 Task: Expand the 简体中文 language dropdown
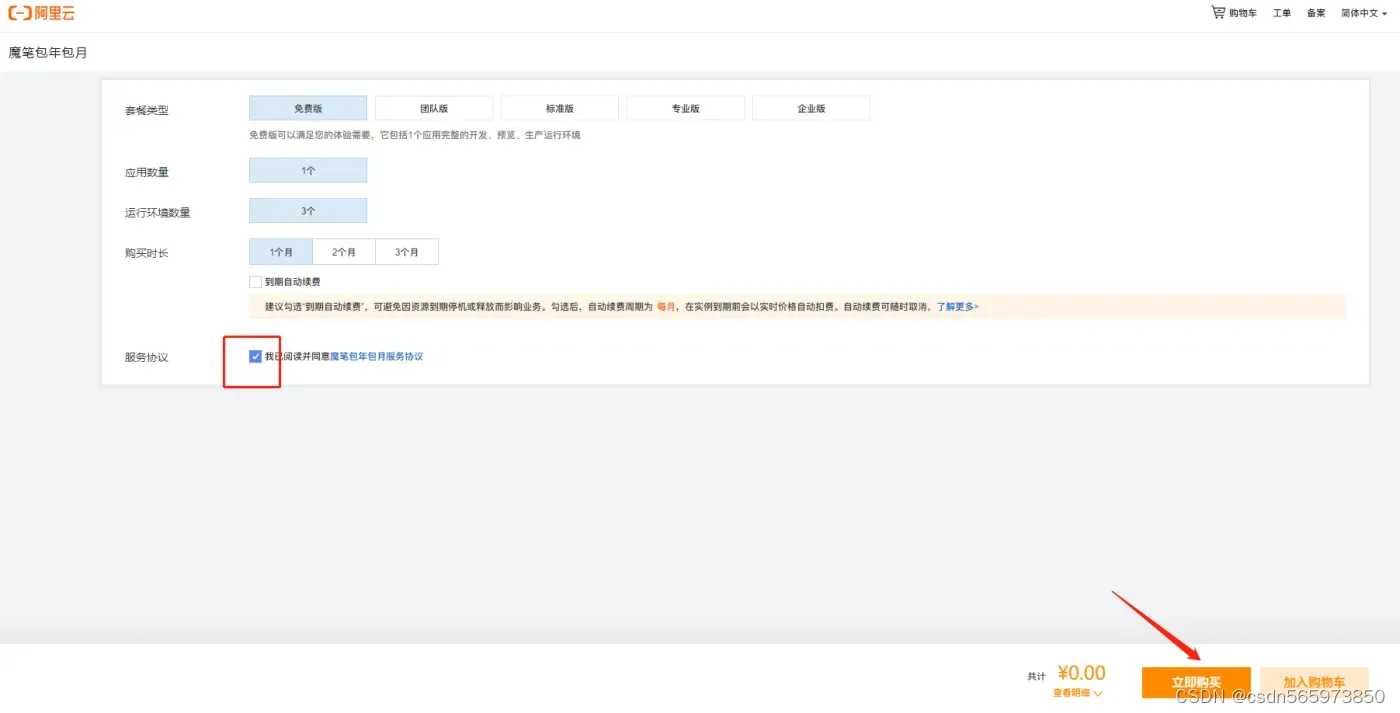click(x=1364, y=13)
